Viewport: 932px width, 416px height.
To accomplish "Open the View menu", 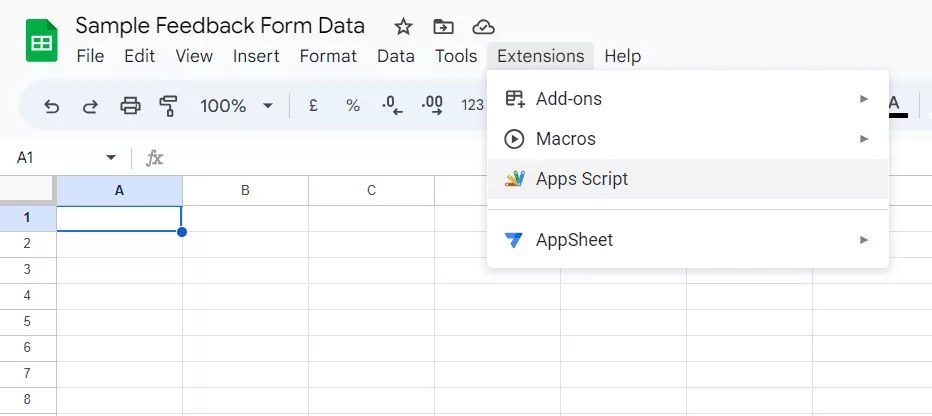I will point(194,56).
